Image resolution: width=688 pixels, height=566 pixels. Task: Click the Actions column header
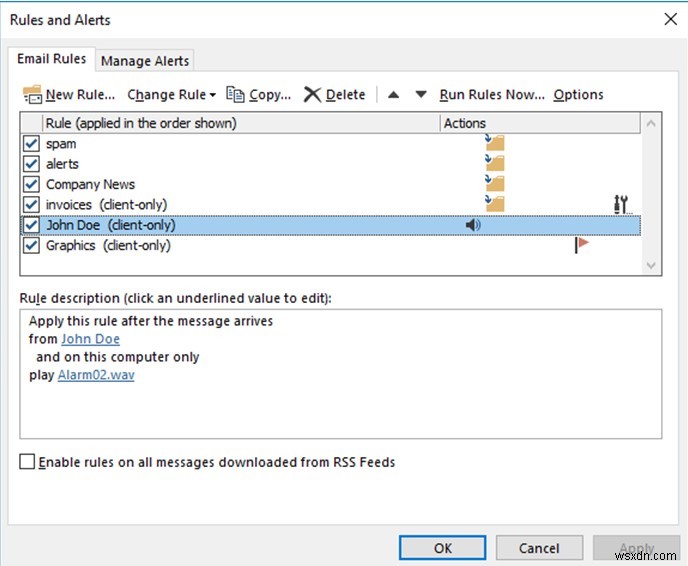pyautogui.click(x=540, y=123)
